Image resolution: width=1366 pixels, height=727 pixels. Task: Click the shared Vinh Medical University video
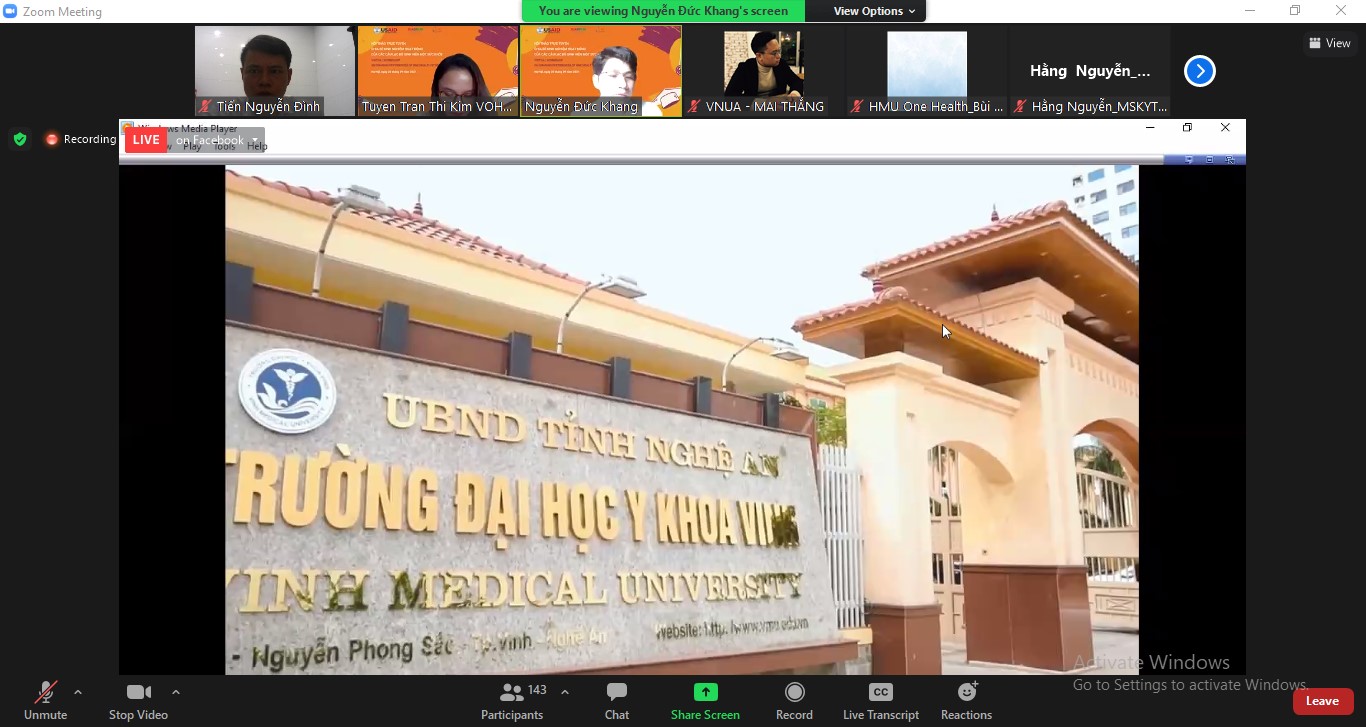[x=682, y=420]
